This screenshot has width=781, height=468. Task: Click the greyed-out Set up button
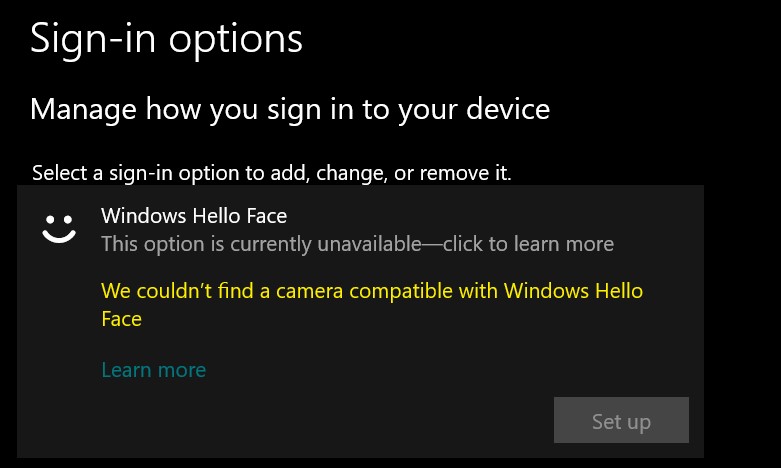tap(621, 420)
